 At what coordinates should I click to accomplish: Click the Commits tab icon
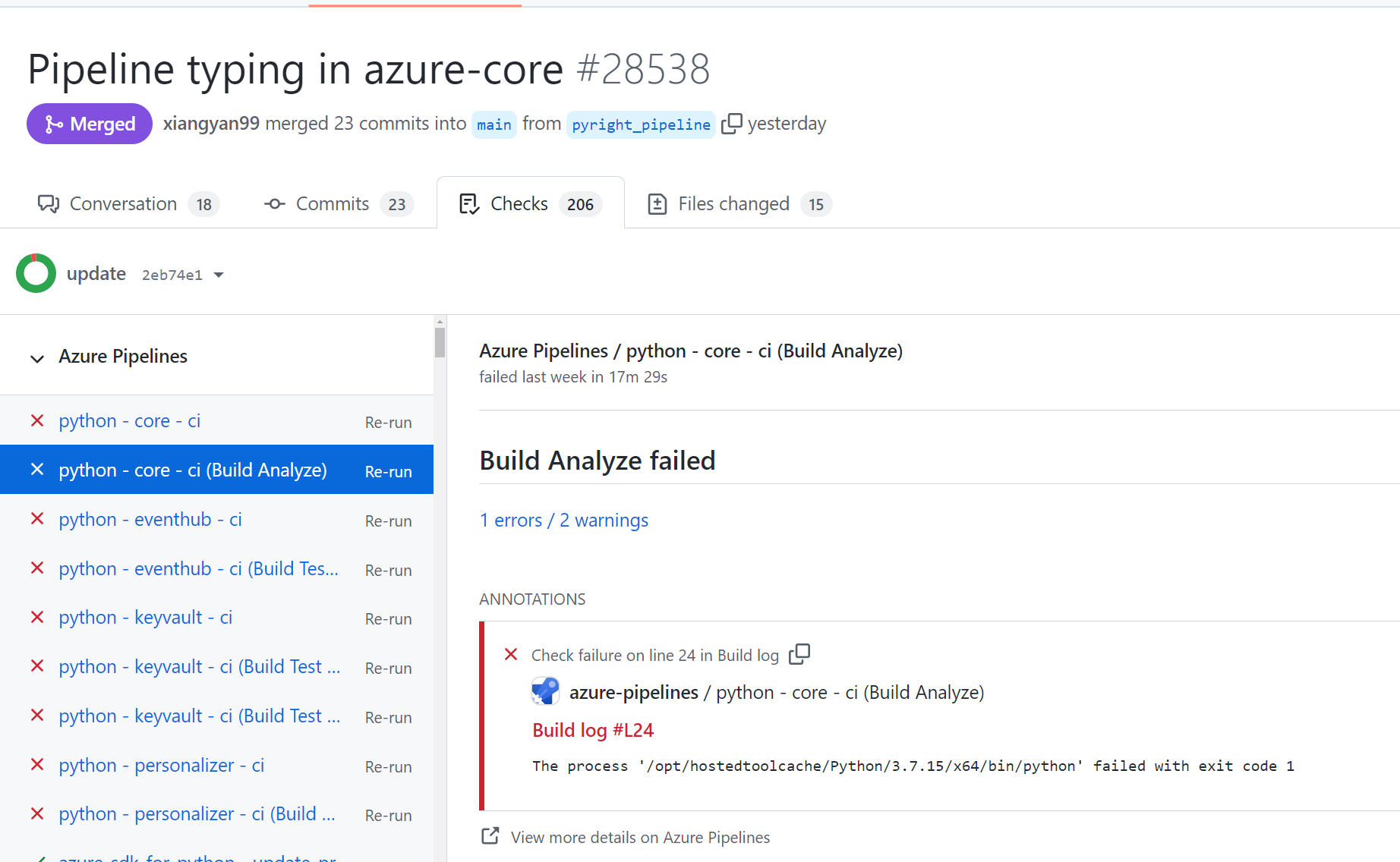[274, 203]
